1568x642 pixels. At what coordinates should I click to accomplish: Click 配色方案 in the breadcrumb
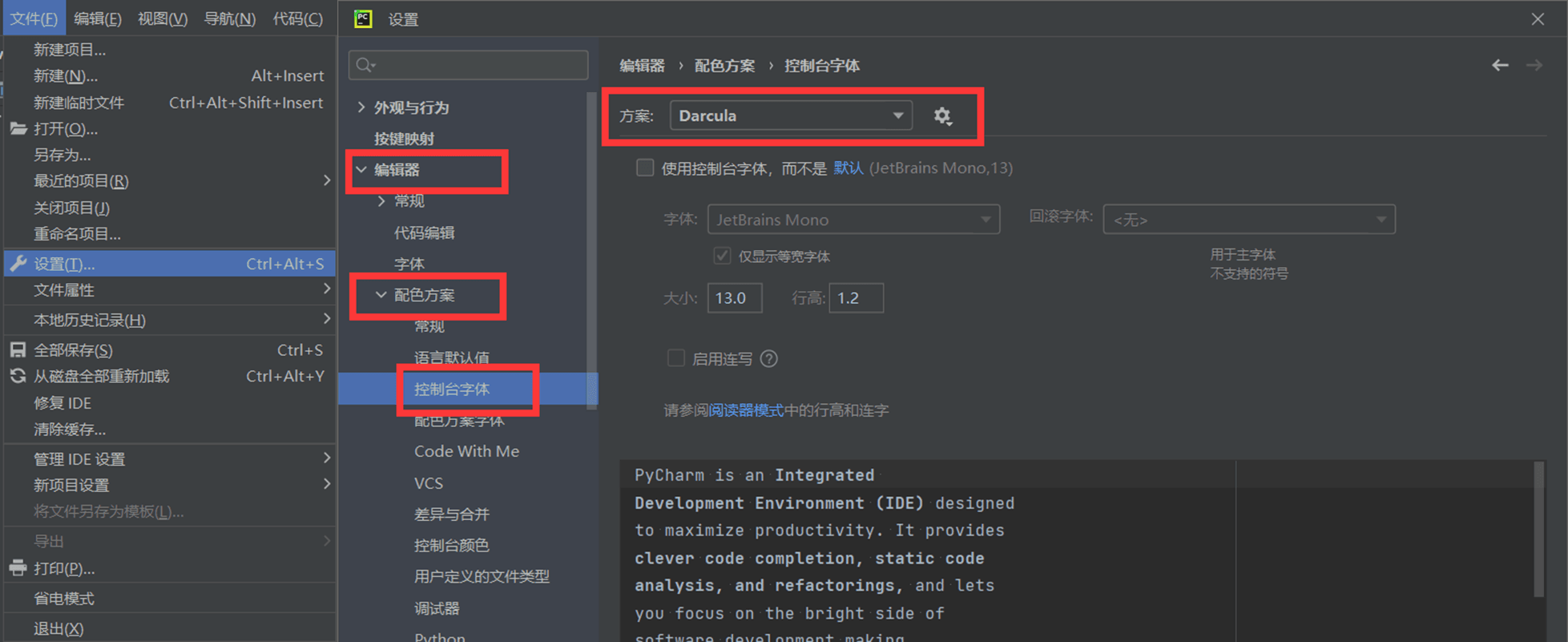click(x=724, y=66)
